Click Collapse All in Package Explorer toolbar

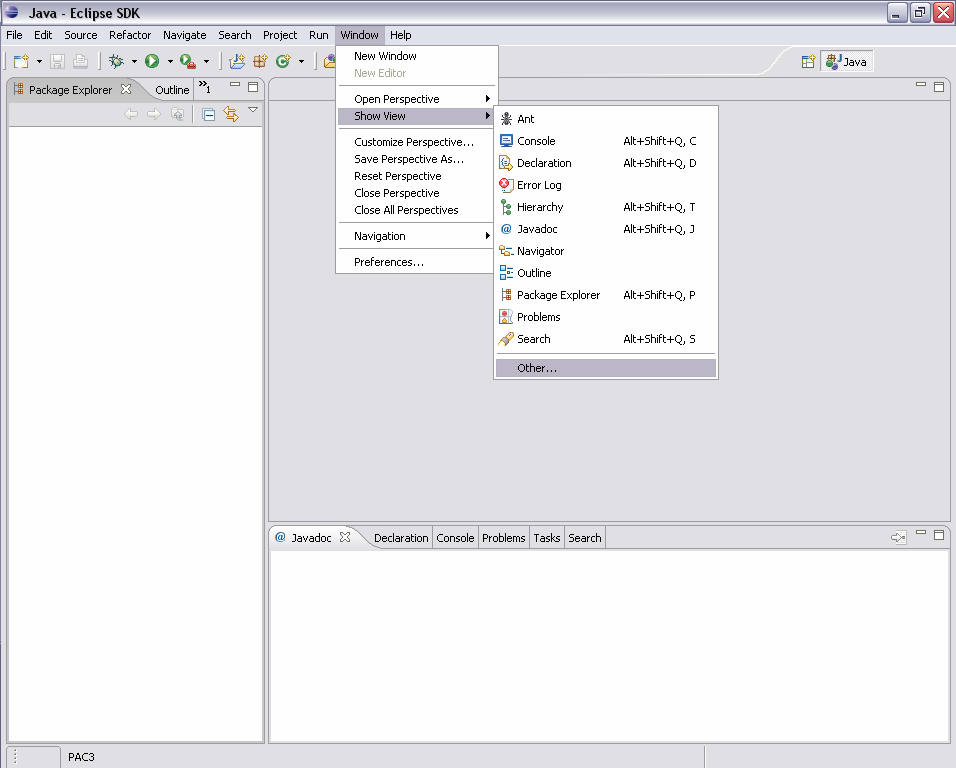tap(209, 114)
